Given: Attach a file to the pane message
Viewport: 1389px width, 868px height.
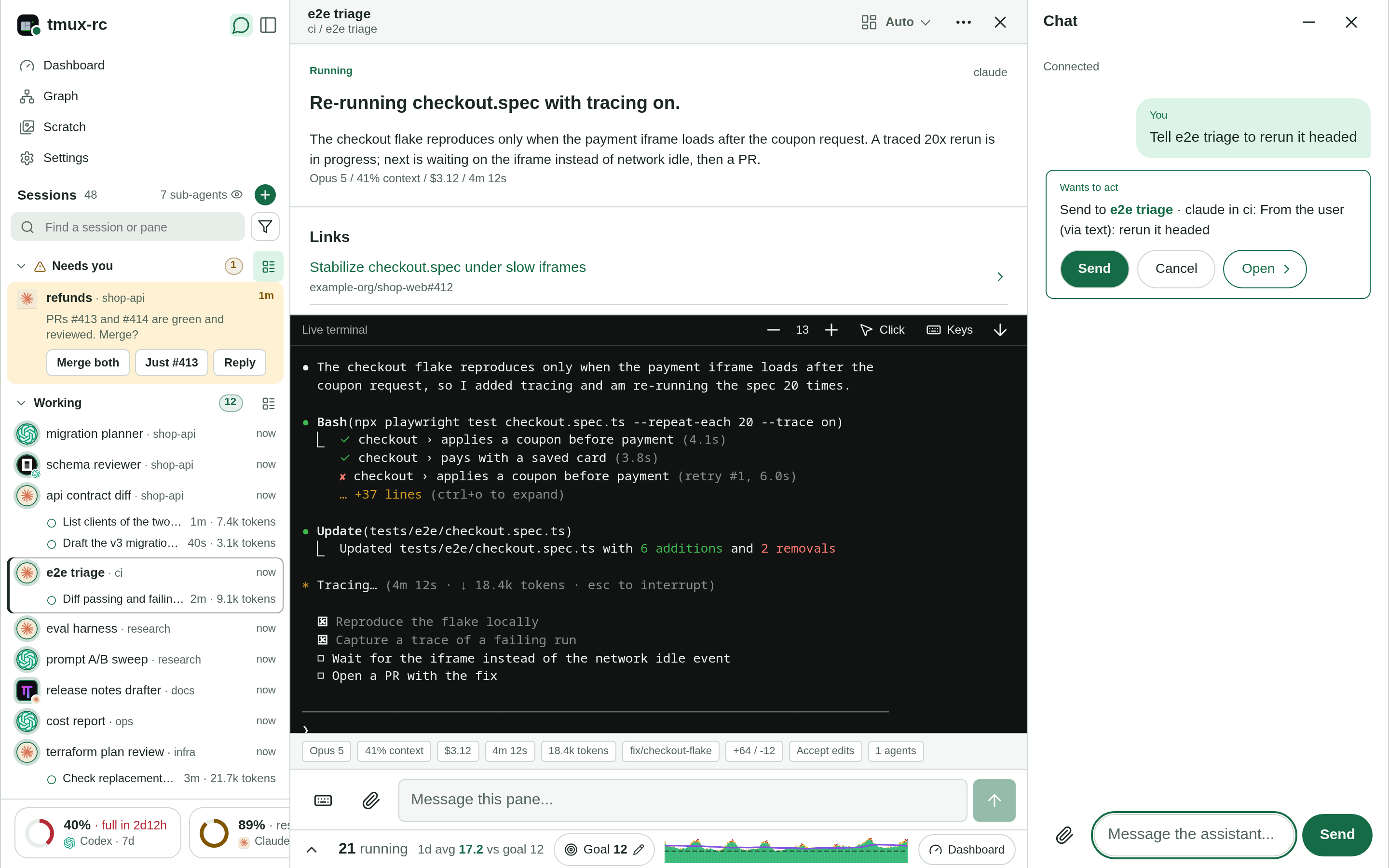Looking at the screenshot, I should tap(371, 800).
